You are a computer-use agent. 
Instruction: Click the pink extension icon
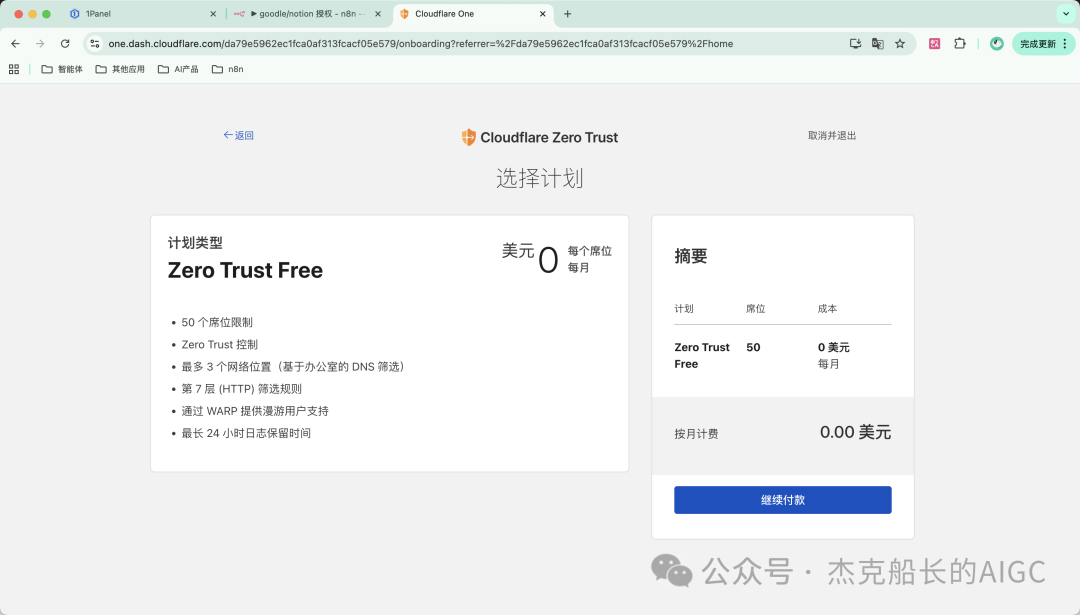click(x=935, y=43)
